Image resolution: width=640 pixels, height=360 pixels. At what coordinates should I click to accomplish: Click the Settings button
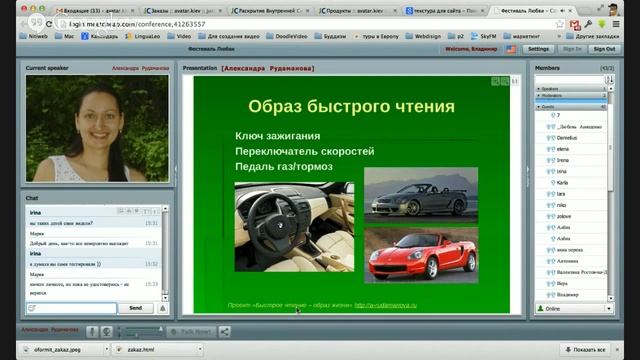(538, 49)
